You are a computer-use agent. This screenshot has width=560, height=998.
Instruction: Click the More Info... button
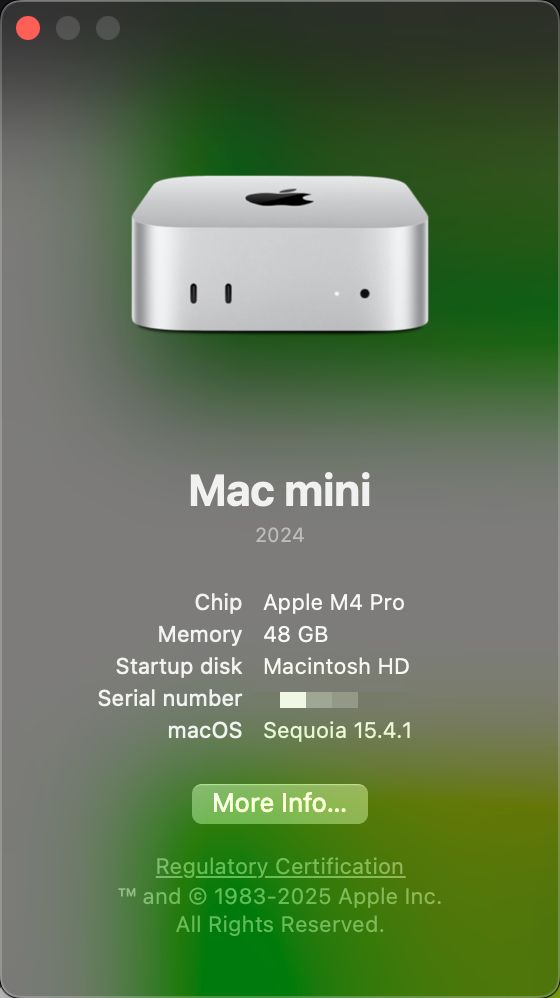tap(280, 803)
